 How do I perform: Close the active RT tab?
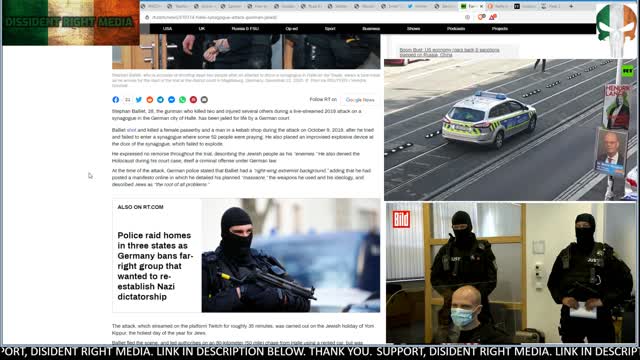tap(481, 6)
